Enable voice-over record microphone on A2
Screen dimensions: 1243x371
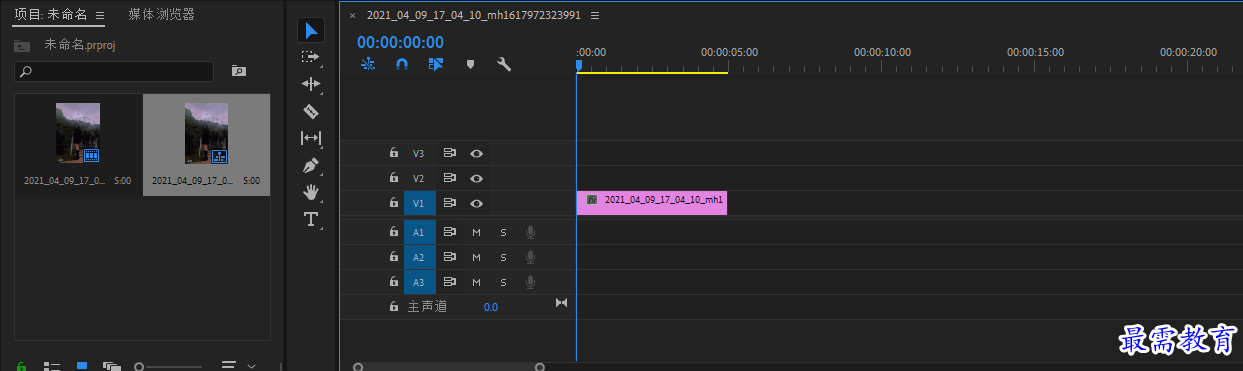pyautogui.click(x=531, y=257)
